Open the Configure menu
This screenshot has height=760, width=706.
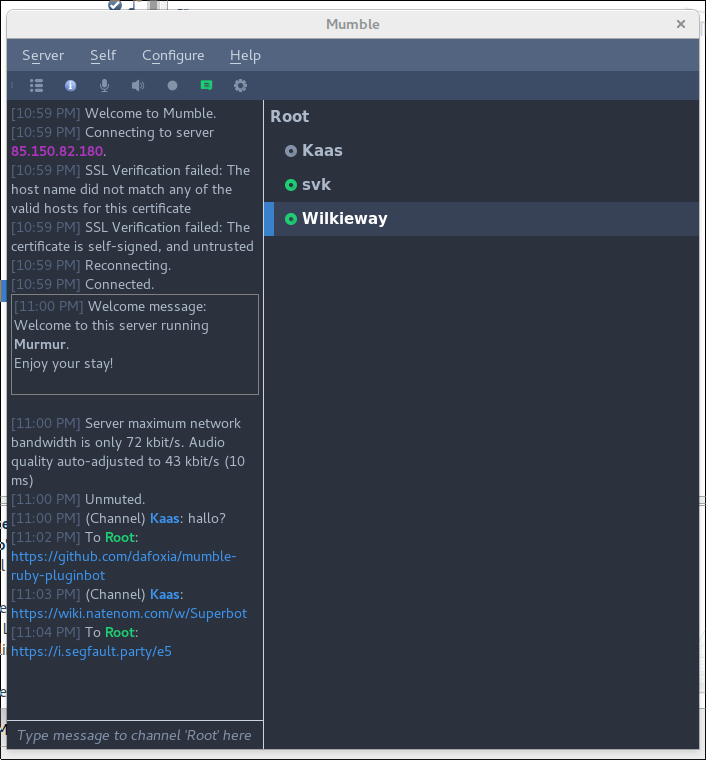tap(173, 56)
